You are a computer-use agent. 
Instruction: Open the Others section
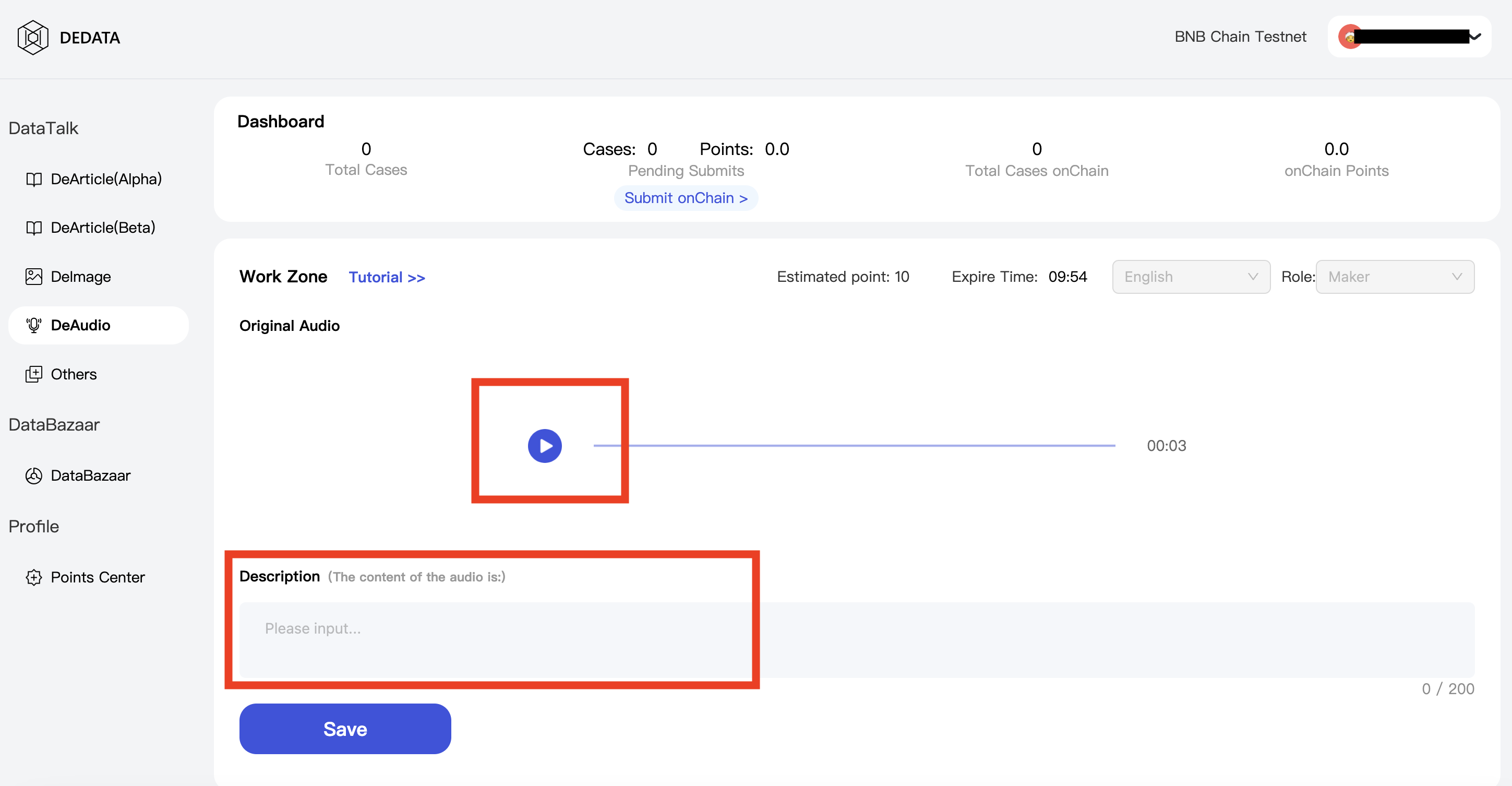pyautogui.click(x=99, y=374)
